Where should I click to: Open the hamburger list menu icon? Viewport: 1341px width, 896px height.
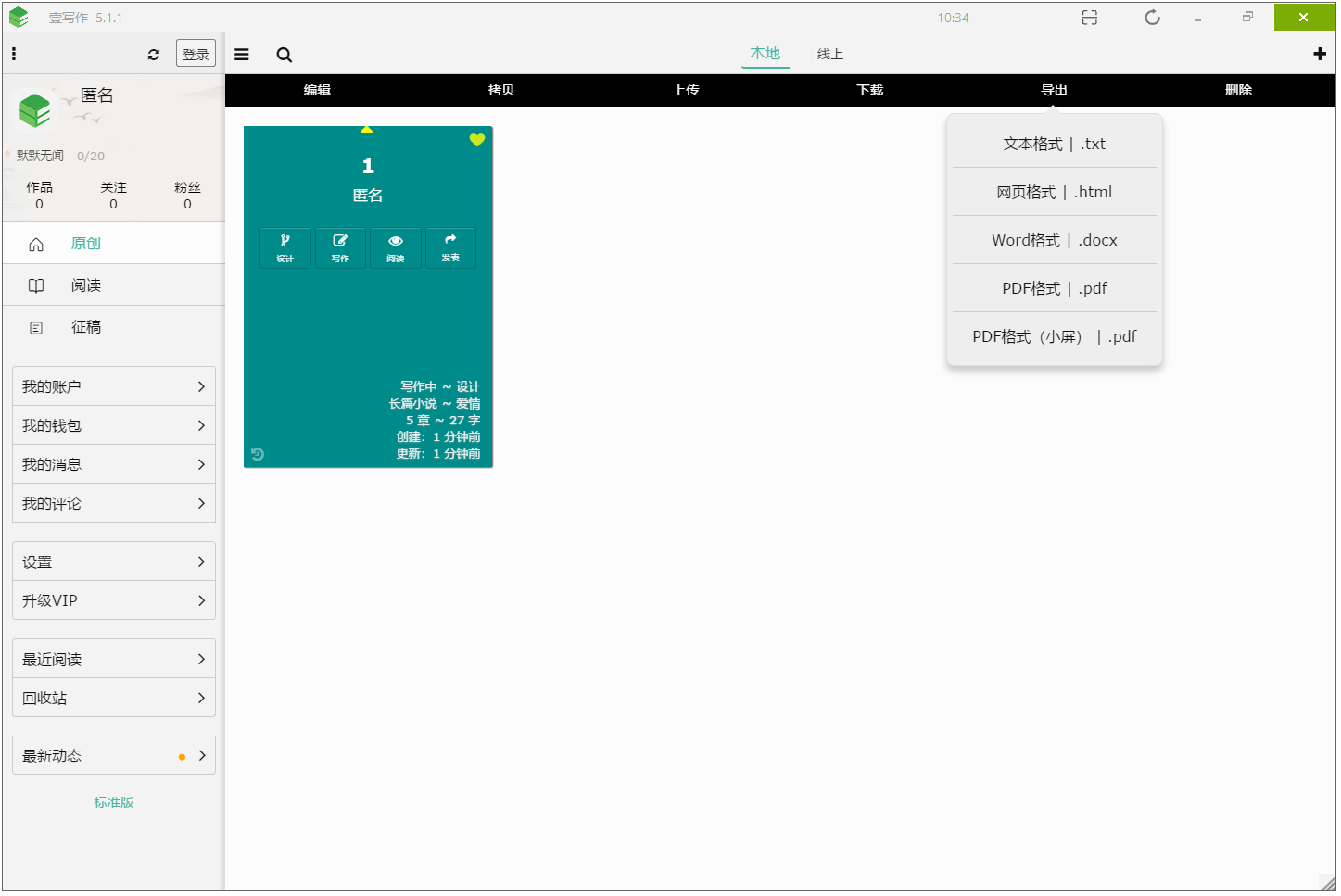point(242,55)
